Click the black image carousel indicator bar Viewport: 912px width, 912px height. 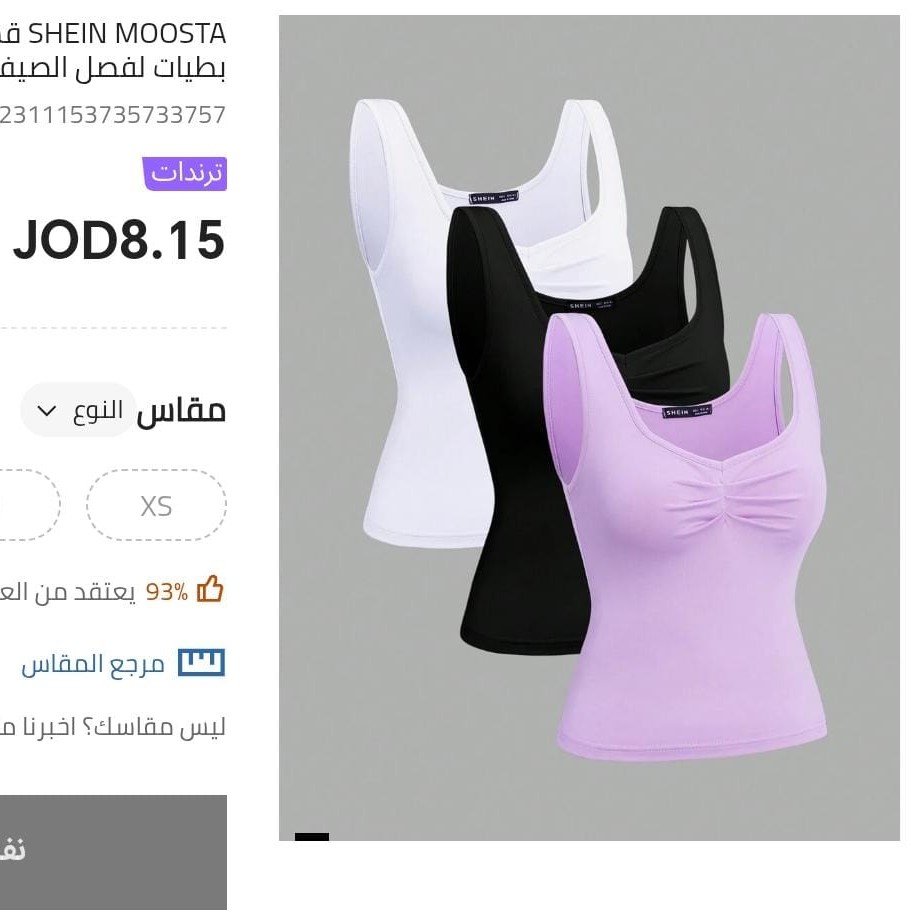click(312, 836)
